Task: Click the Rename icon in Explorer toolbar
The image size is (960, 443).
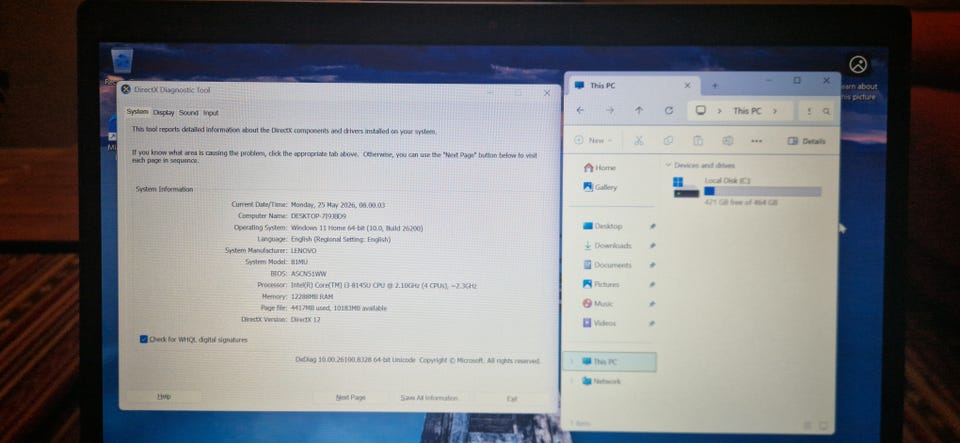Action: tap(727, 141)
